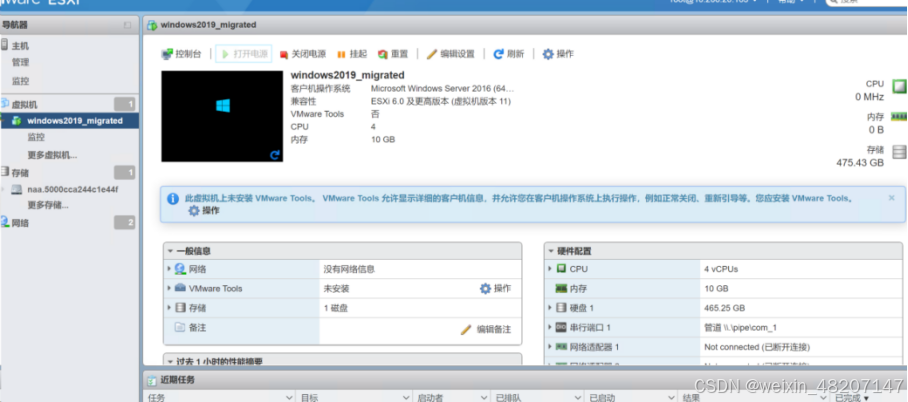Viewport: 908px width, 402px height.
Task: Sort by the 结果 column header
Action: (x=753, y=397)
